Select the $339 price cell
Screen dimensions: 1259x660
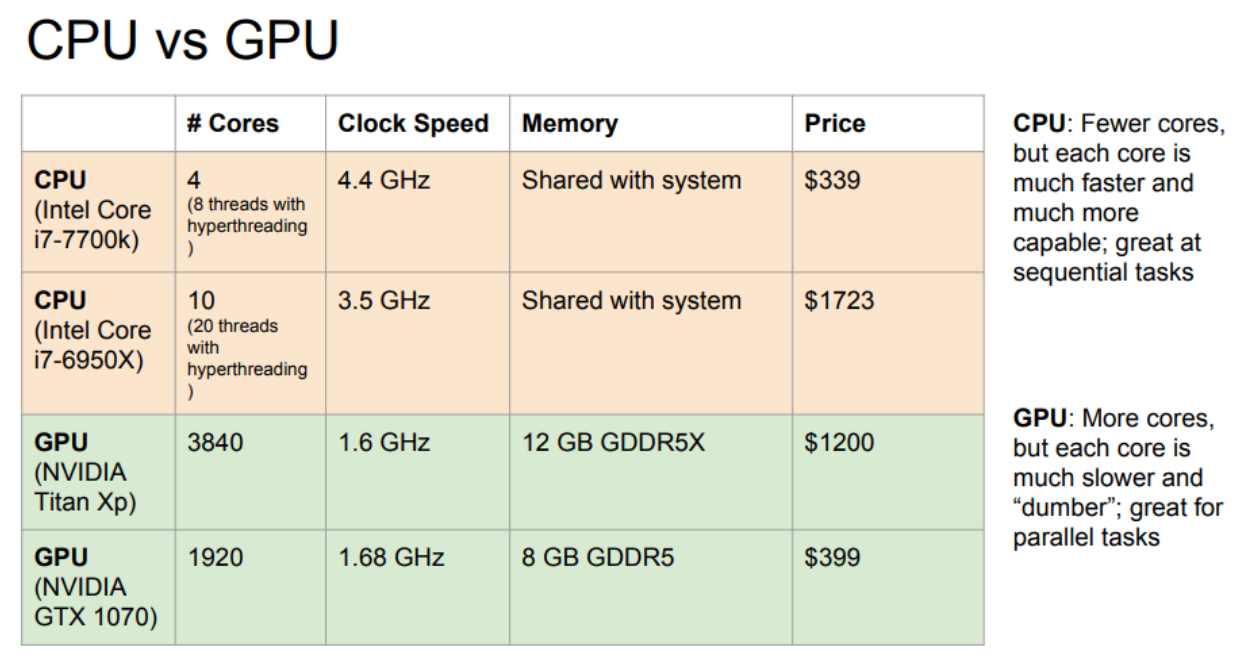(x=888, y=212)
